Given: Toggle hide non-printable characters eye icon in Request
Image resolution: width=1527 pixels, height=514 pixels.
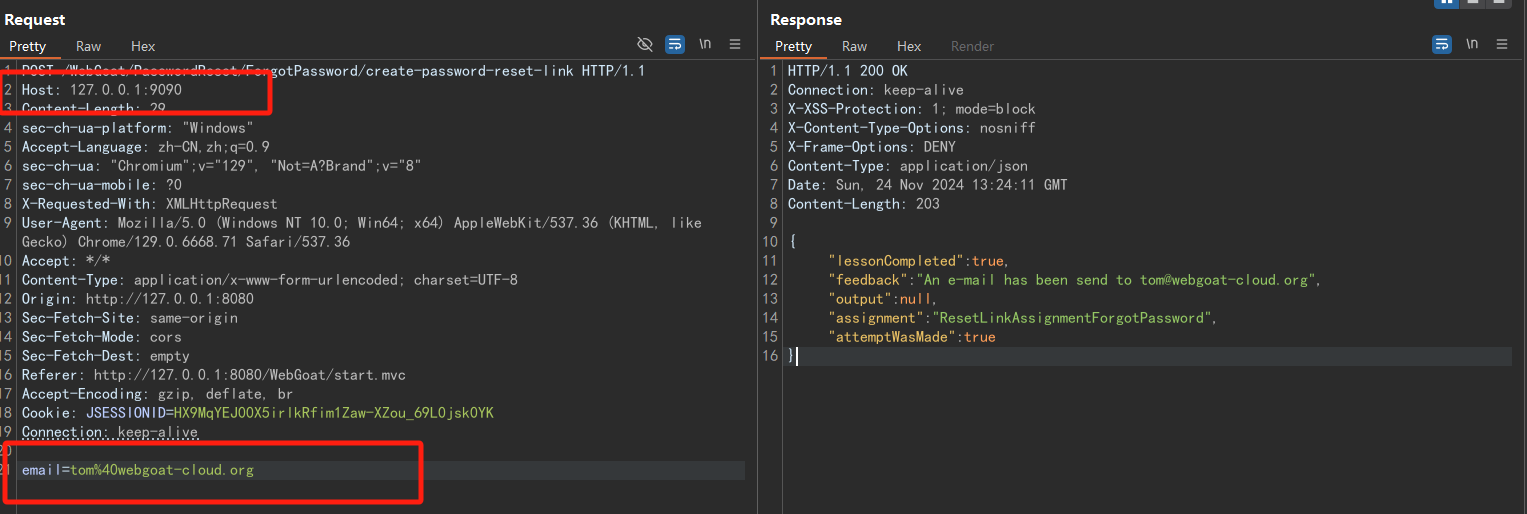Looking at the screenshot, I should click(645, 44).
